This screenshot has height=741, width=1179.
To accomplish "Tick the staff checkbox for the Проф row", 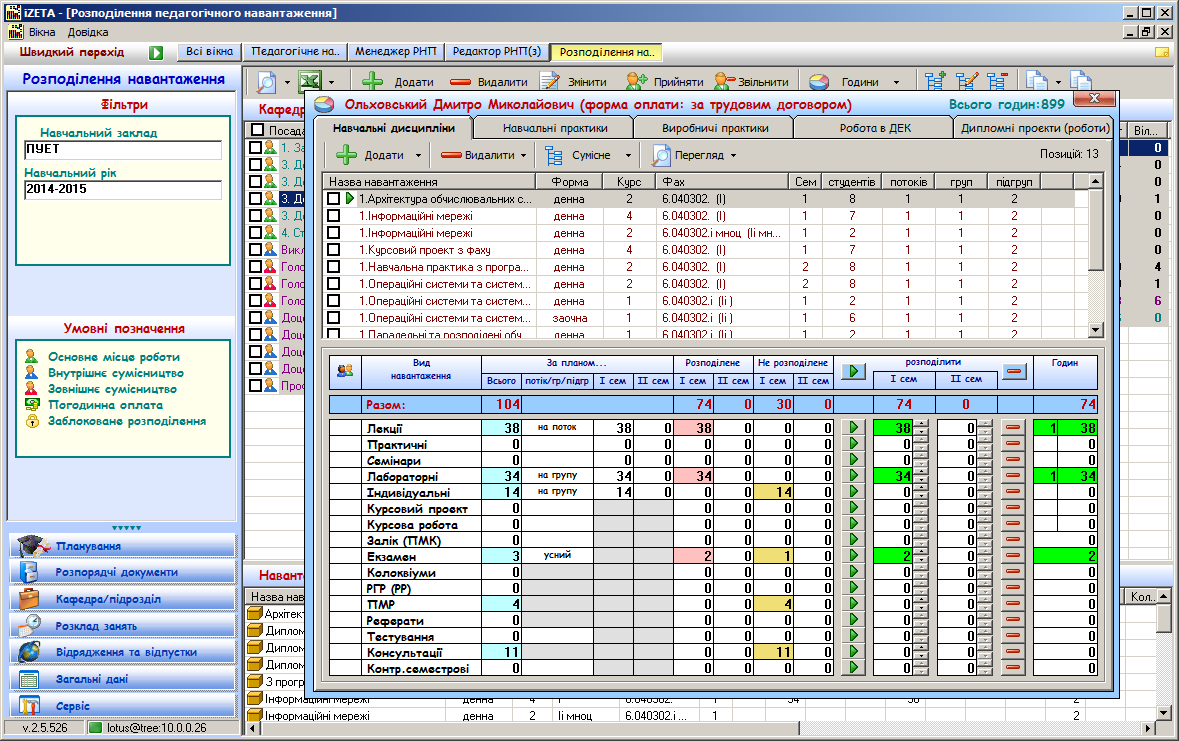I will 256,385.
